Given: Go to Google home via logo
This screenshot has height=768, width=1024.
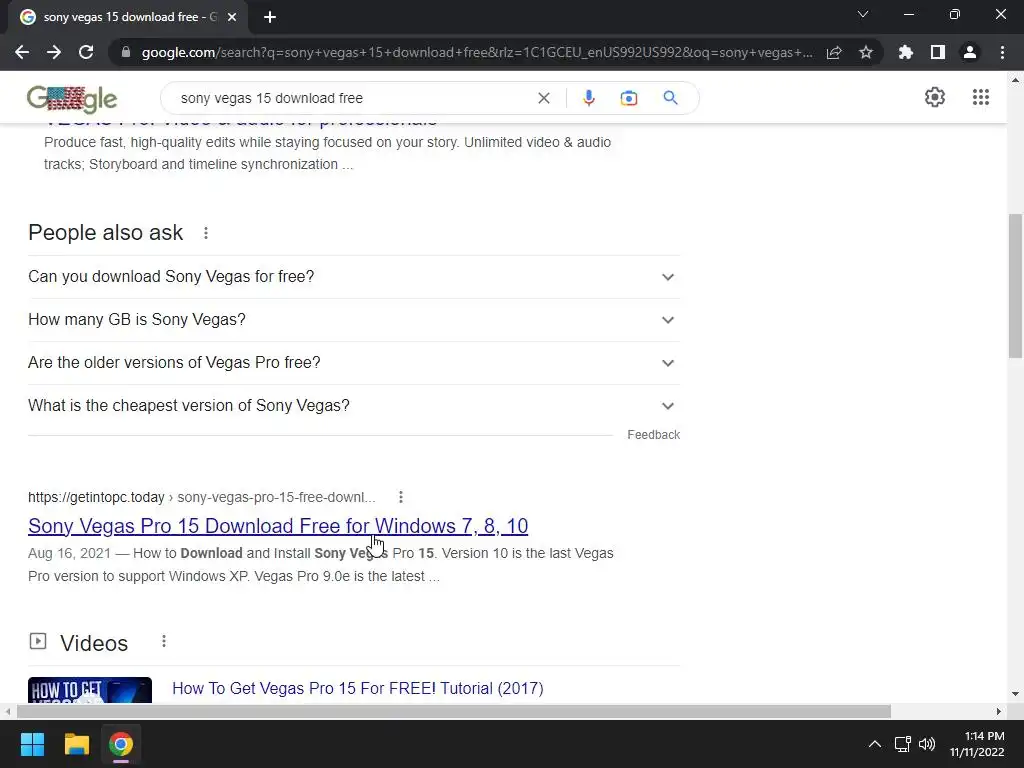Looking at the screenshot, I should (72, 99).
